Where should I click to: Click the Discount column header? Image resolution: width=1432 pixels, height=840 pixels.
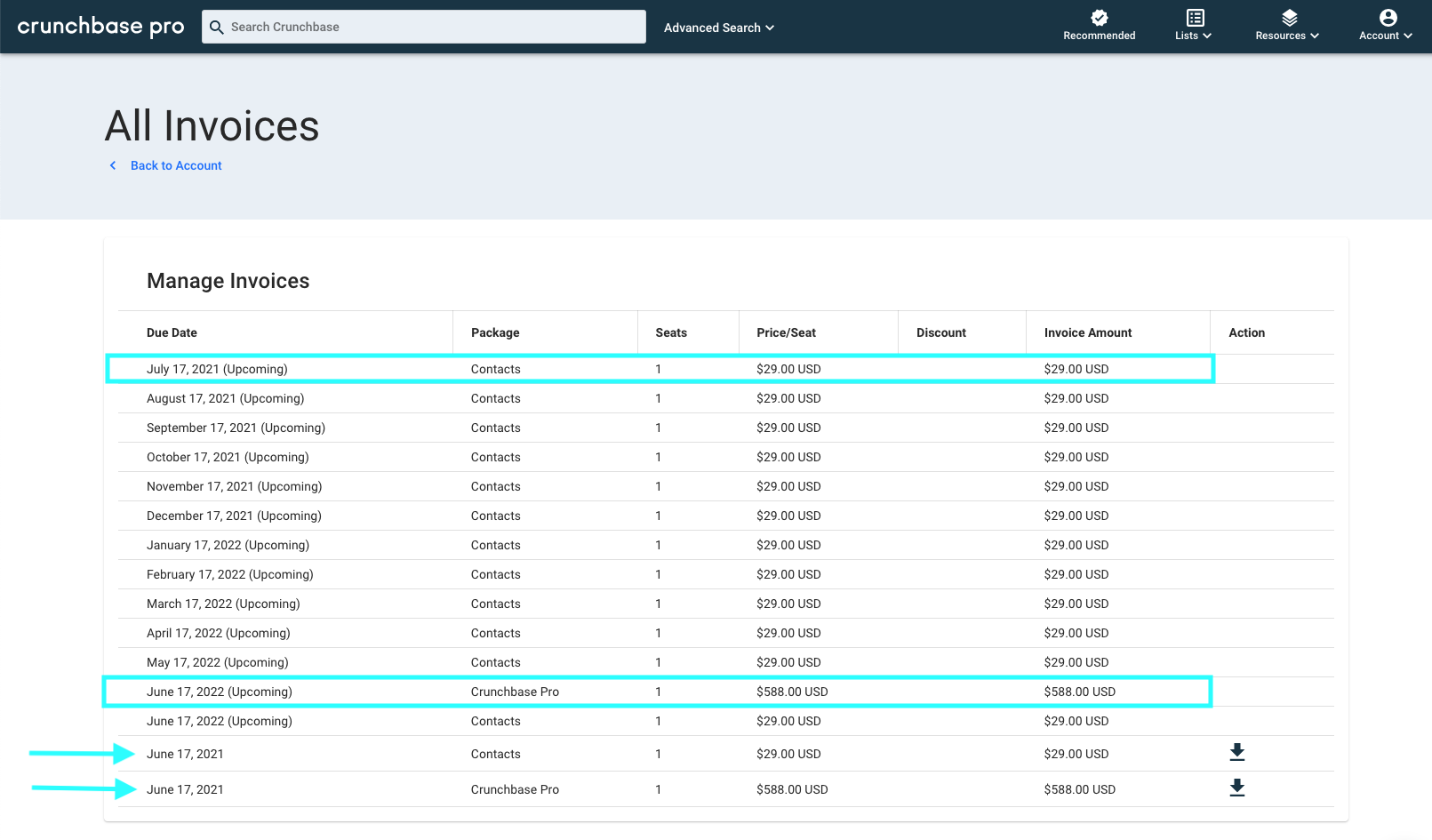tap(941, 332)
